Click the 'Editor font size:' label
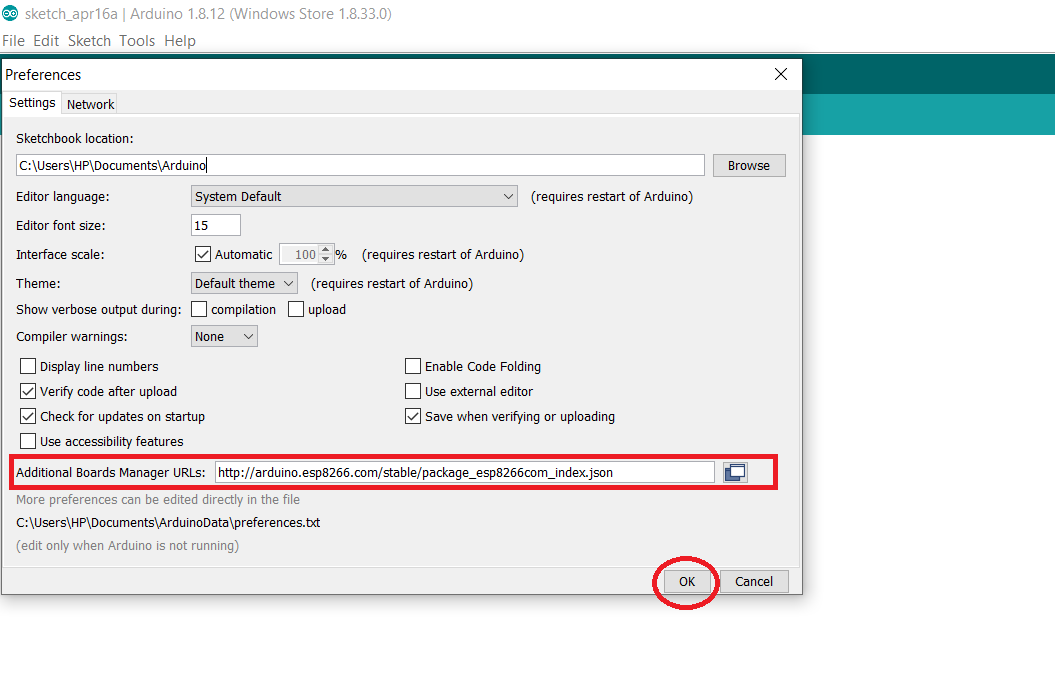Screen dimensions: 1055x680 tap(61, 225)
